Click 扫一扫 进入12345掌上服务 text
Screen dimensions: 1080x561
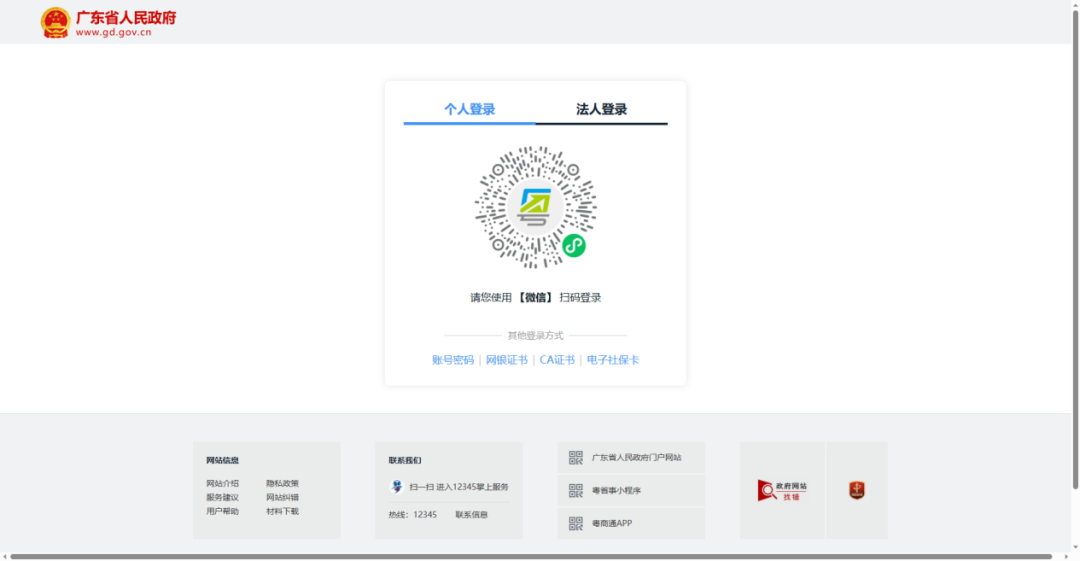(459, 487)
